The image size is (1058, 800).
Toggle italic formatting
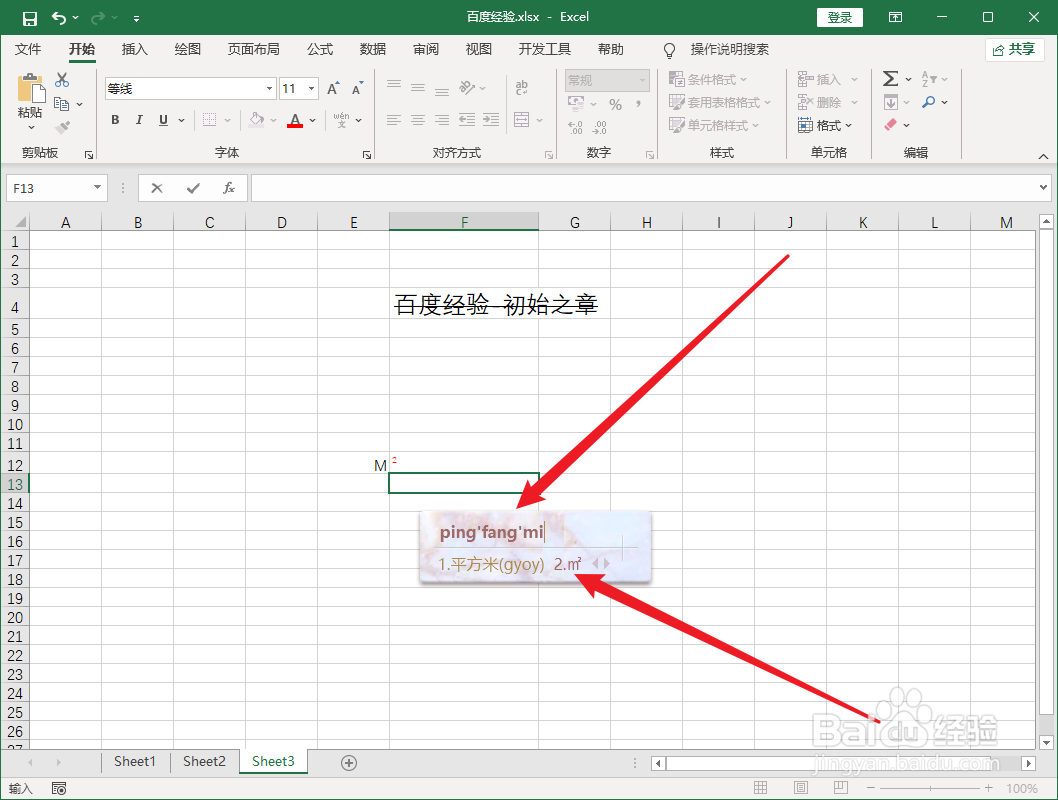click(x=139, y=120)
